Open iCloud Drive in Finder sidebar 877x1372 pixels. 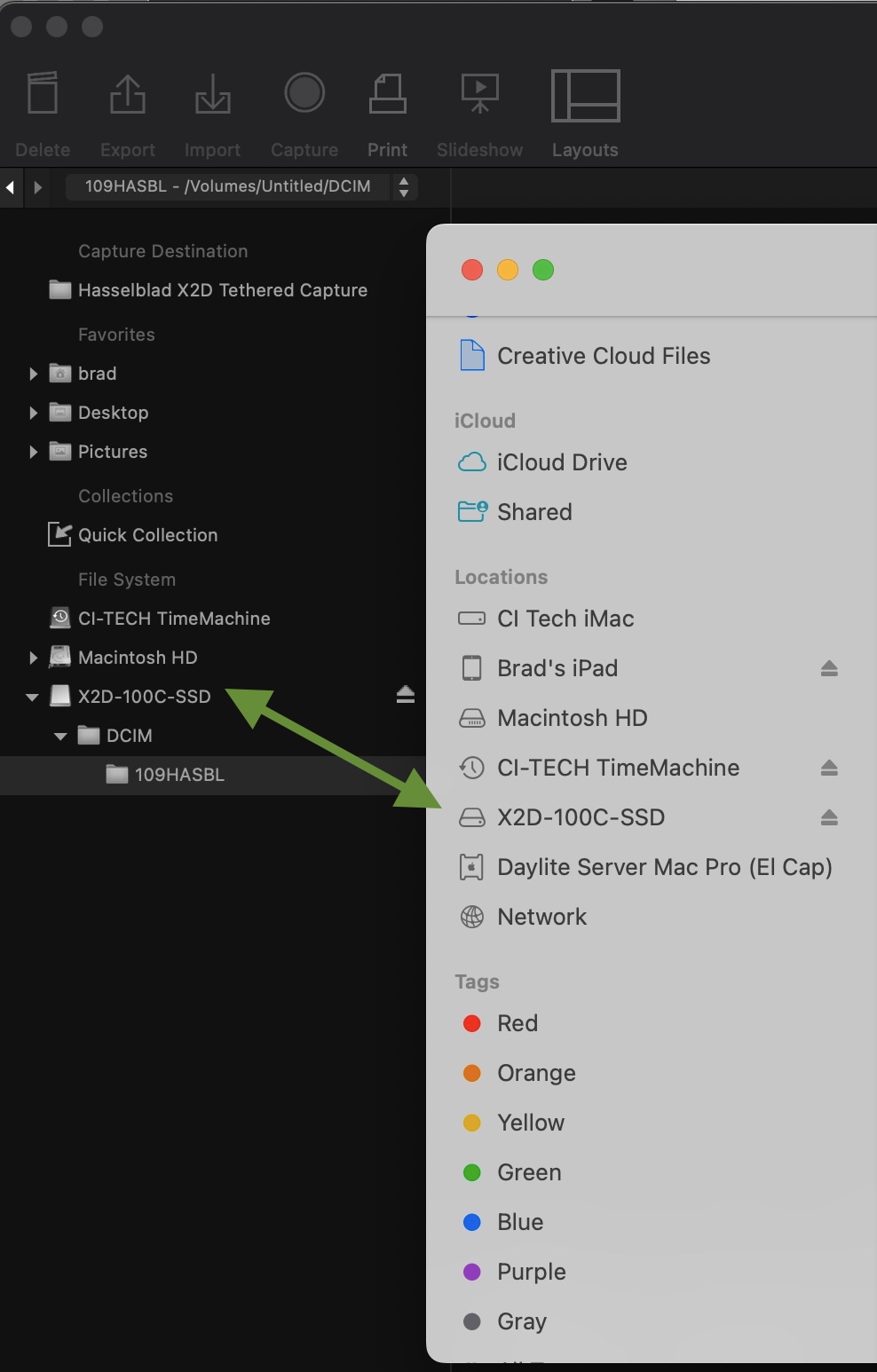pos(562,462)
